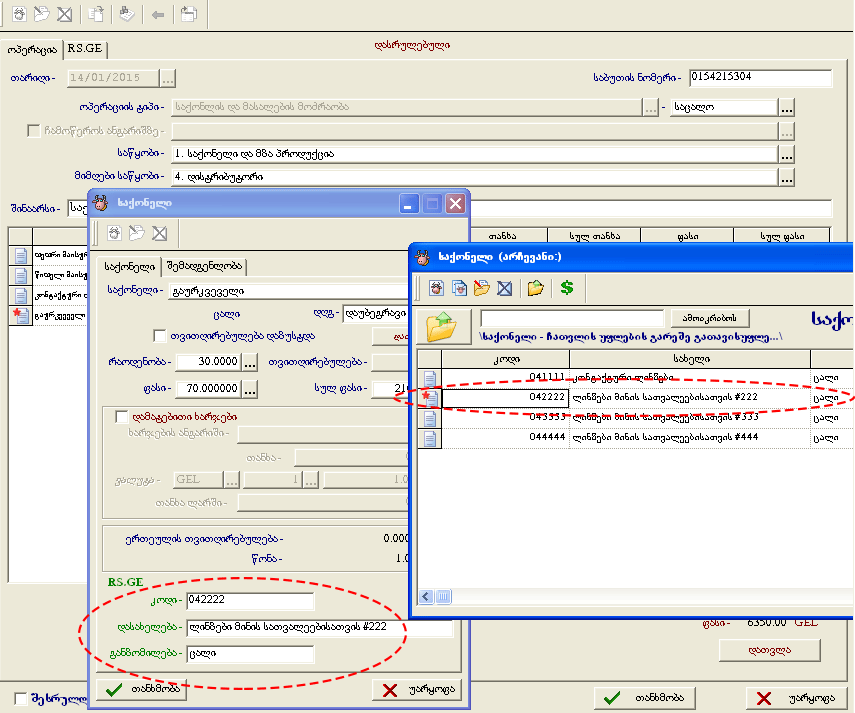The width and height of the screenshot is (855, 713).
Task: Select the code cell 043333
Action: pyautogui.click(x=505, y=418)
